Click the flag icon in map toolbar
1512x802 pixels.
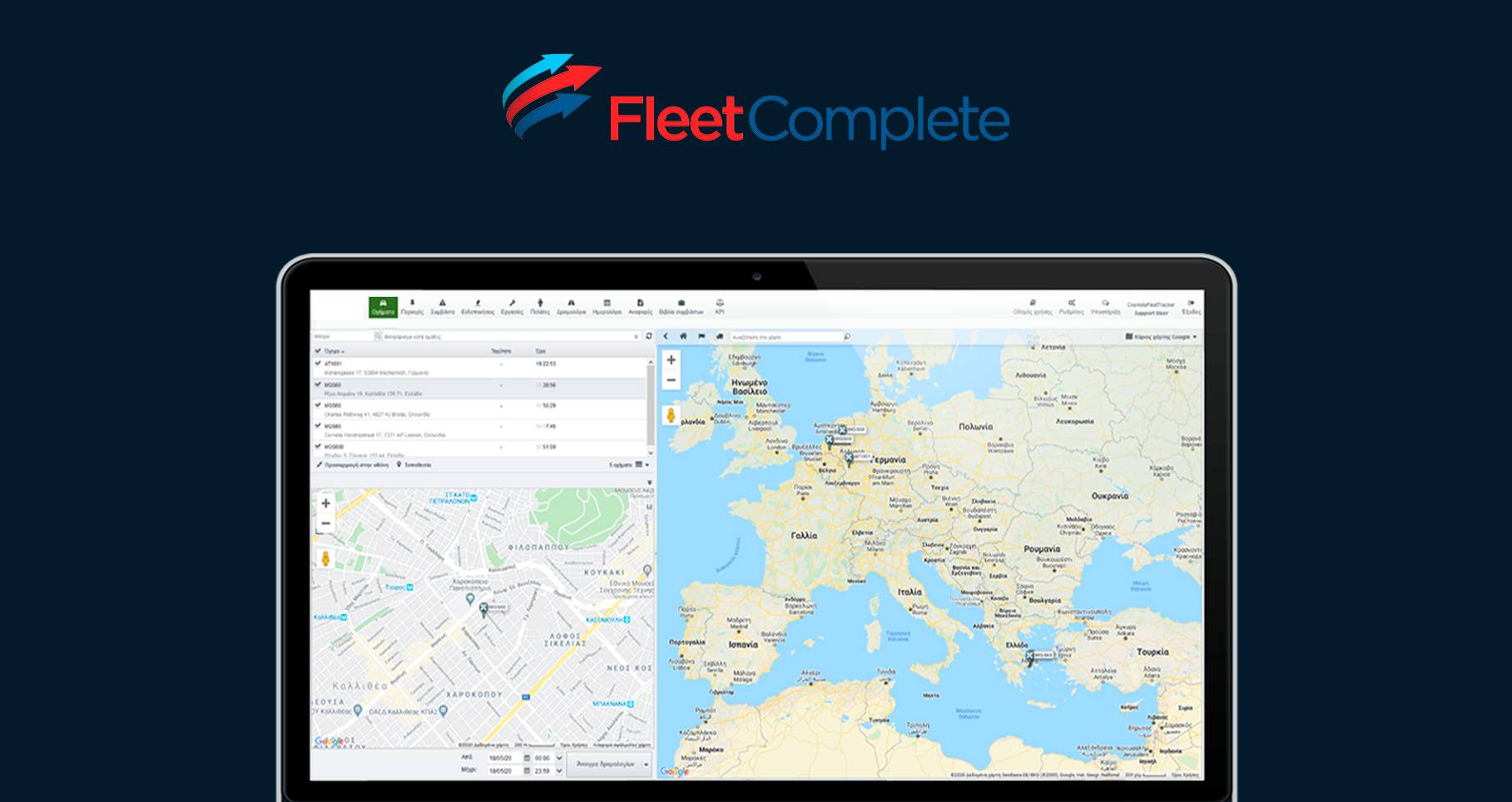701,337
